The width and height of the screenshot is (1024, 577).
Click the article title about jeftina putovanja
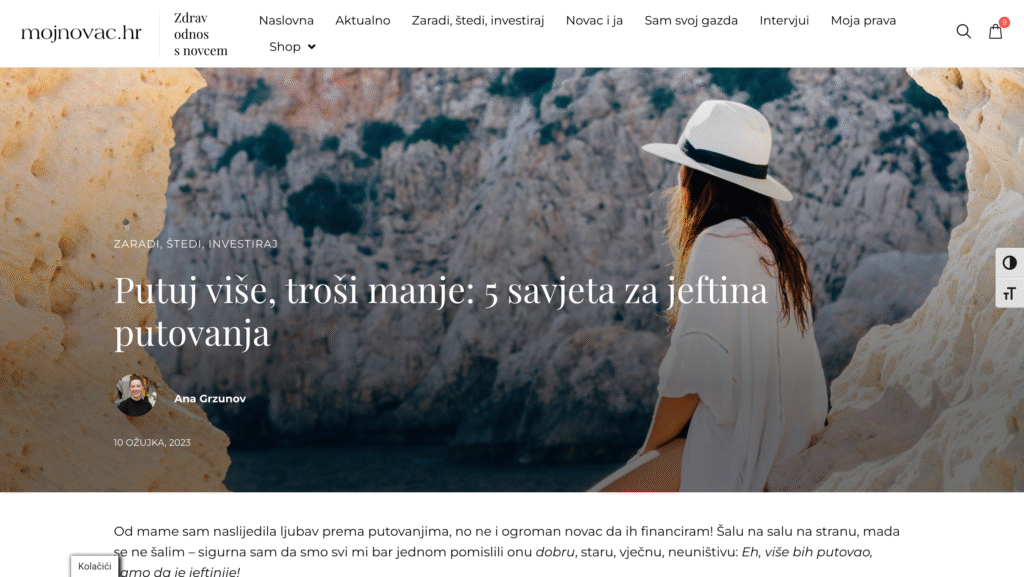(x=441, y=311)
